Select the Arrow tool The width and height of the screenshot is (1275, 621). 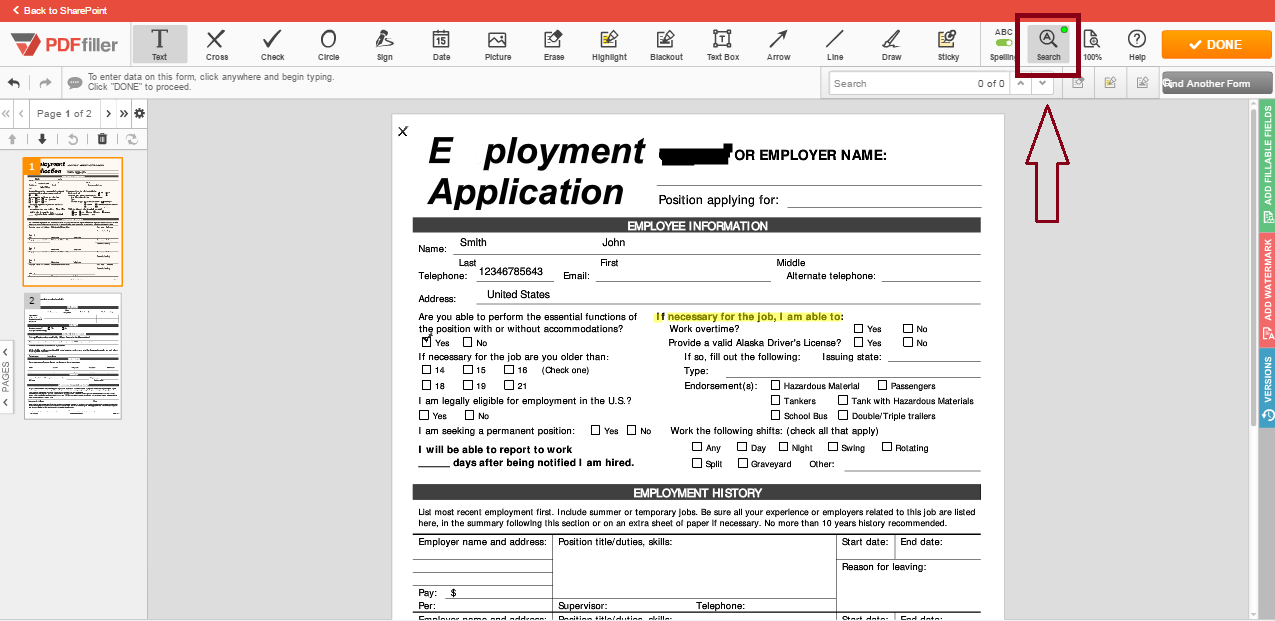[x=778, y=45]
